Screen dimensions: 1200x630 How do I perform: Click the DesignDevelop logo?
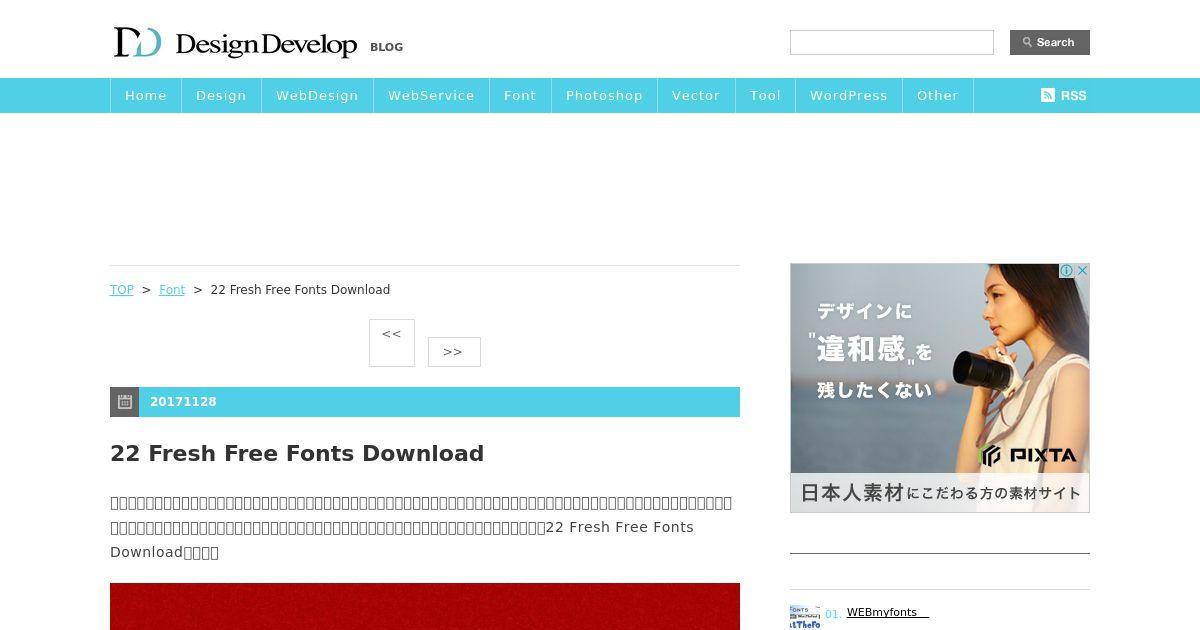pos(235,43)
